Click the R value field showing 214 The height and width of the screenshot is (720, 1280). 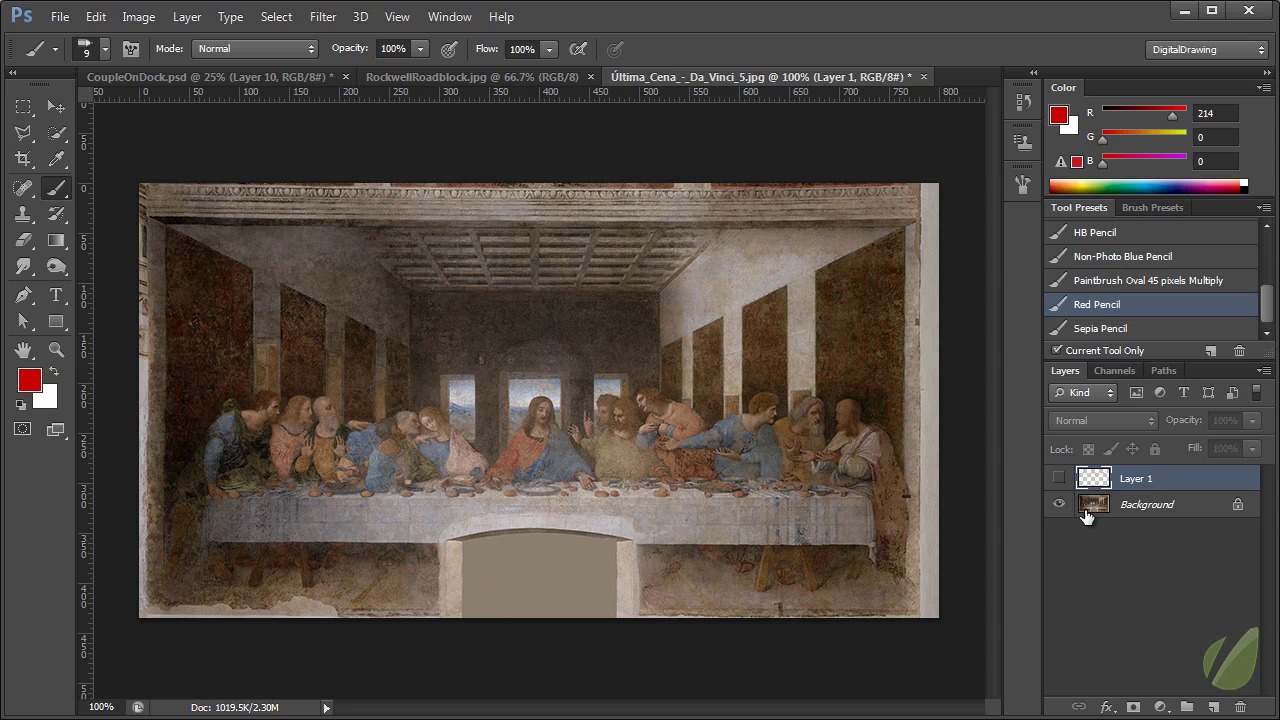click(x=1216, y=113)
